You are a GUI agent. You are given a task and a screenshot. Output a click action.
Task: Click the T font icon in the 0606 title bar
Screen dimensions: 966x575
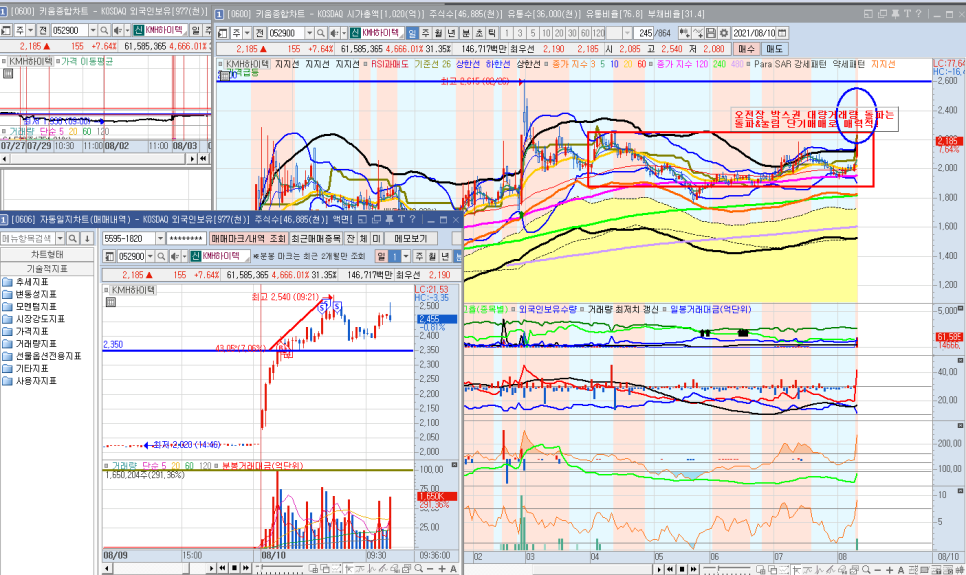[x=401, y=219]
